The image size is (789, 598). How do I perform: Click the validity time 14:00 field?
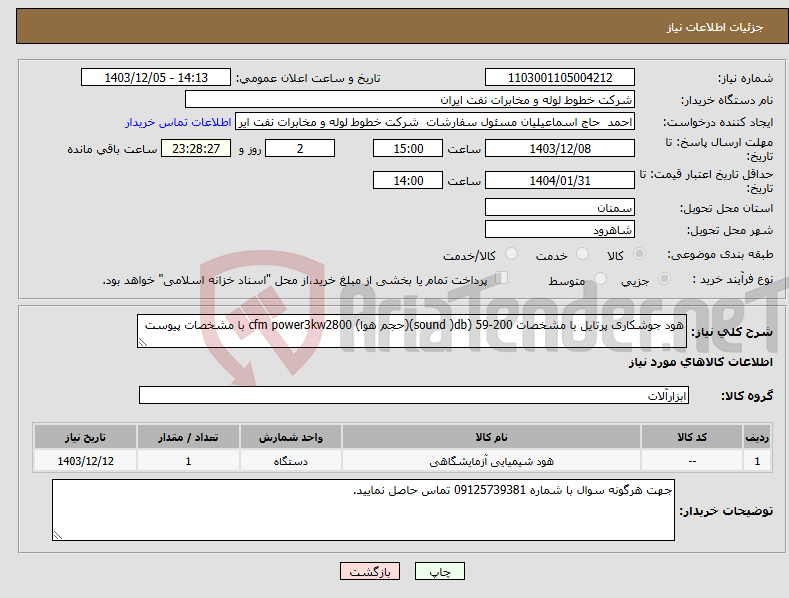(x=408, y=180)
